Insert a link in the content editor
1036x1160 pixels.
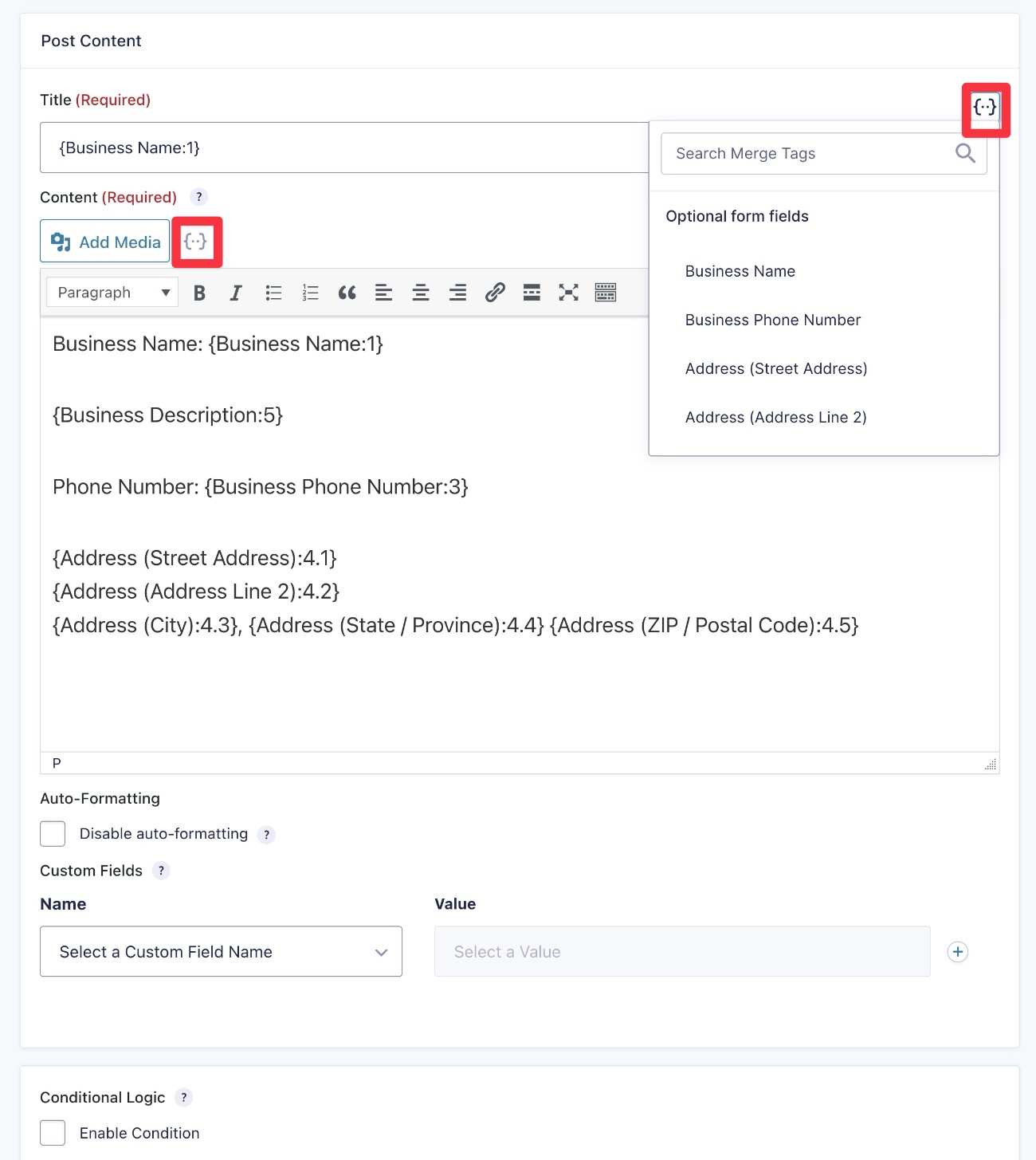click(495, 293)
